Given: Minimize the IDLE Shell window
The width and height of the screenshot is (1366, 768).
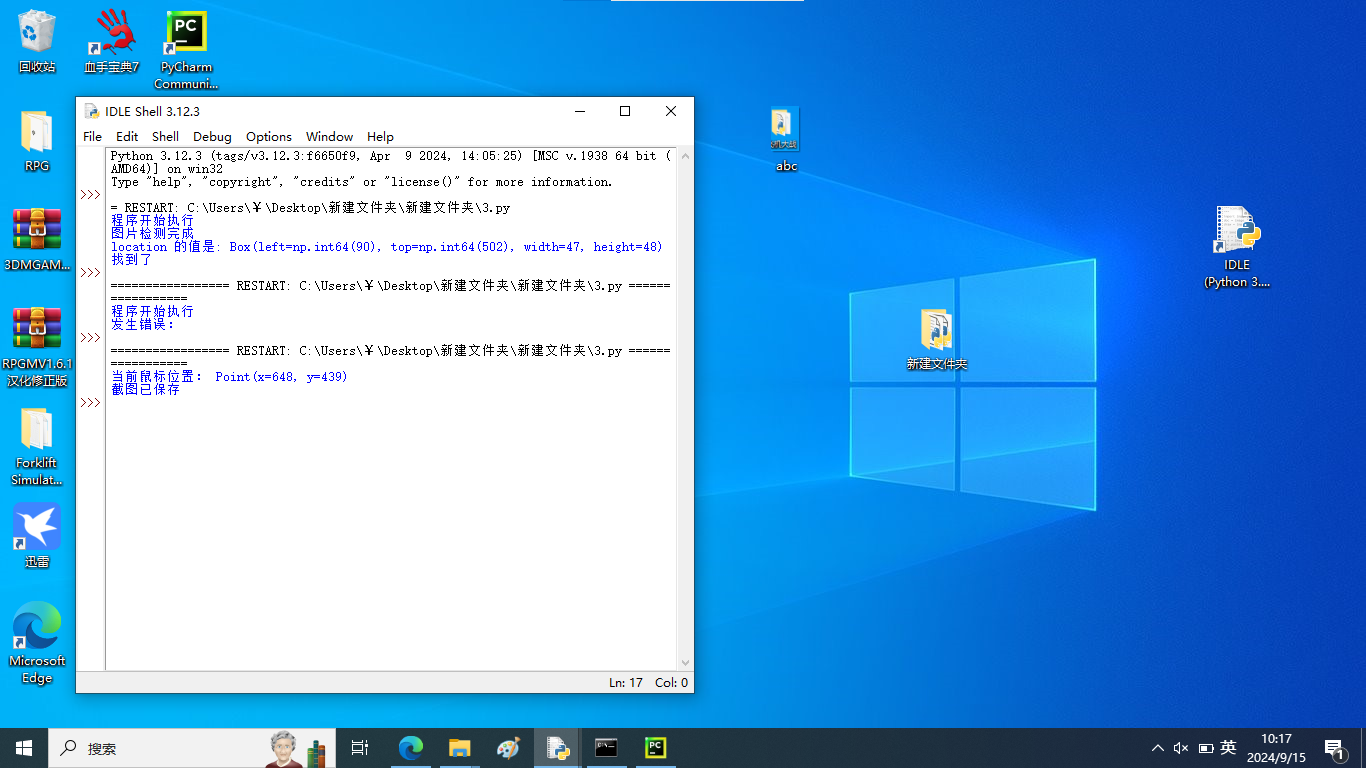Looking at the screenshot, I should 579,111.
